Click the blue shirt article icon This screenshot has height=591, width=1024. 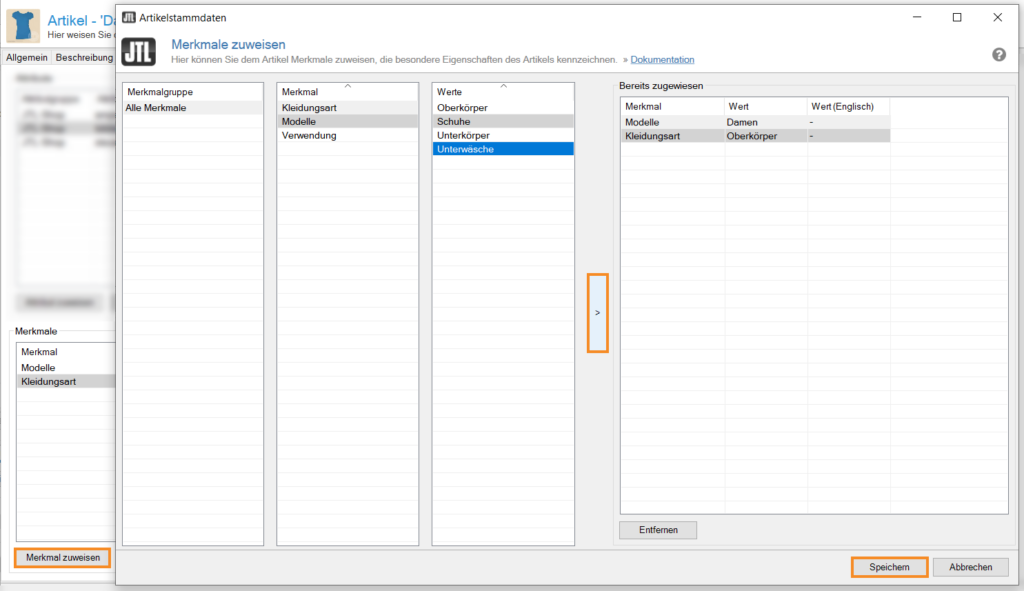pyautogui.click(x=23, y=24)
